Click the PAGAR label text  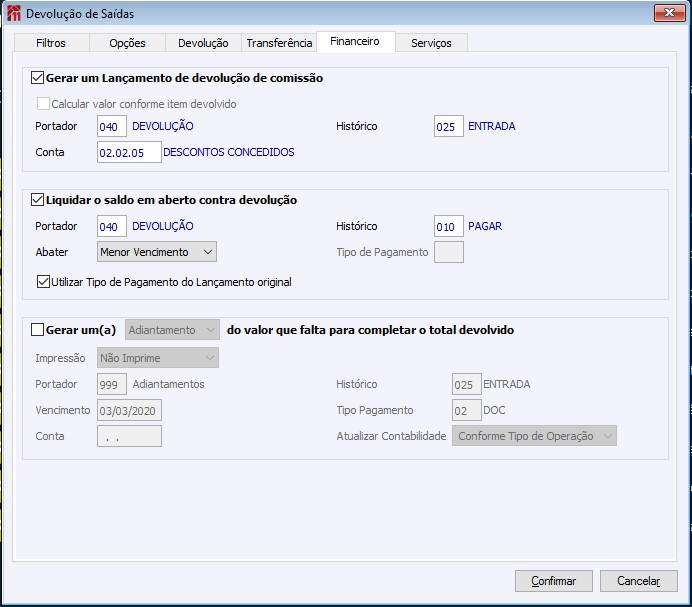[485, 226]
